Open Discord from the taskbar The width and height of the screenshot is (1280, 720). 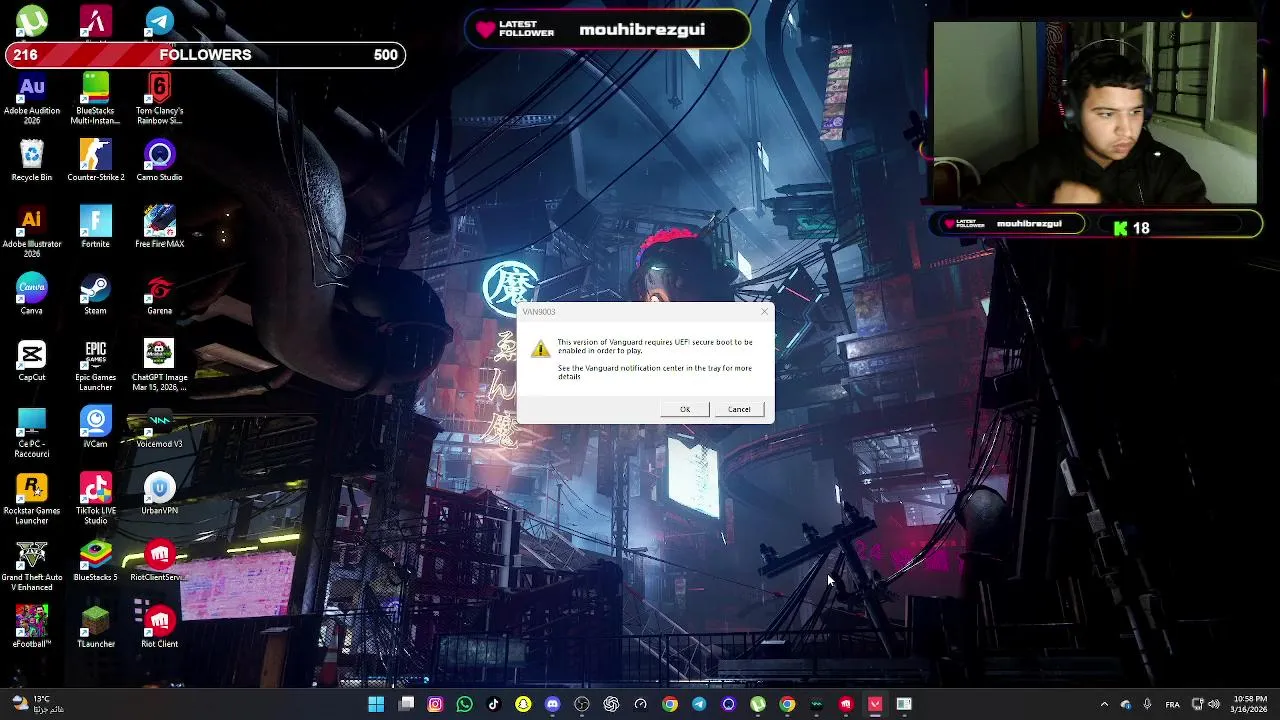pos(552,704)
